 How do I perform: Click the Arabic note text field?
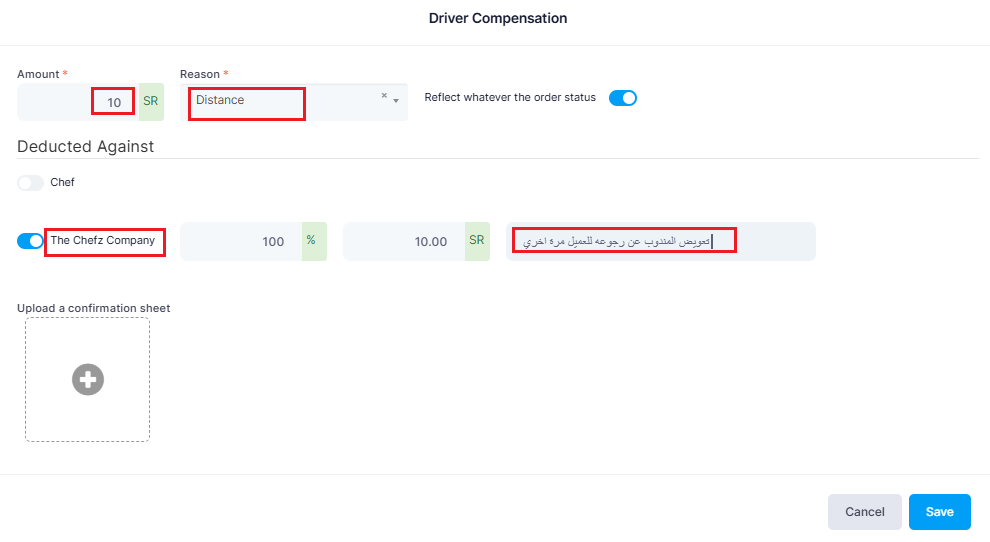tap(660, 241)
